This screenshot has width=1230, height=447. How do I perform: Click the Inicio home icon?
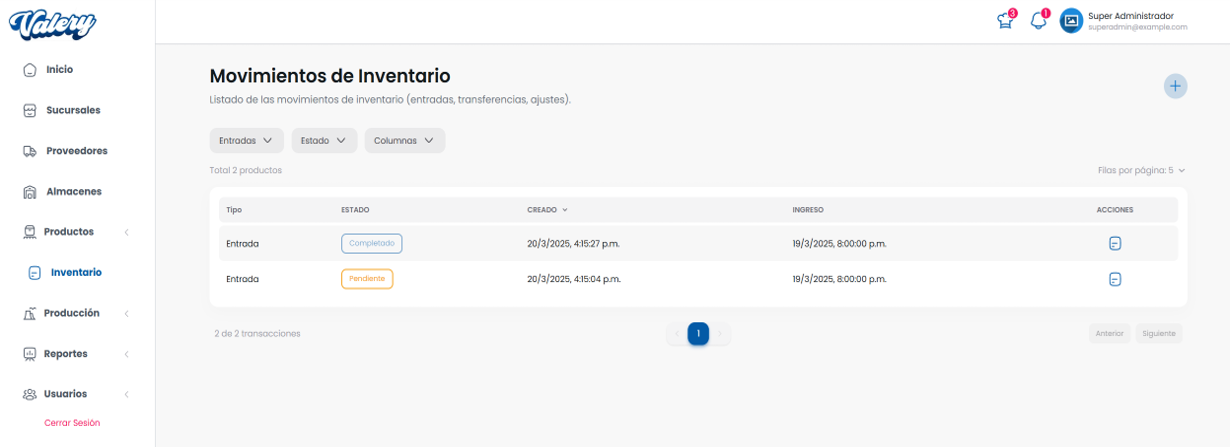pyautogui.click(x=30, y=70)
